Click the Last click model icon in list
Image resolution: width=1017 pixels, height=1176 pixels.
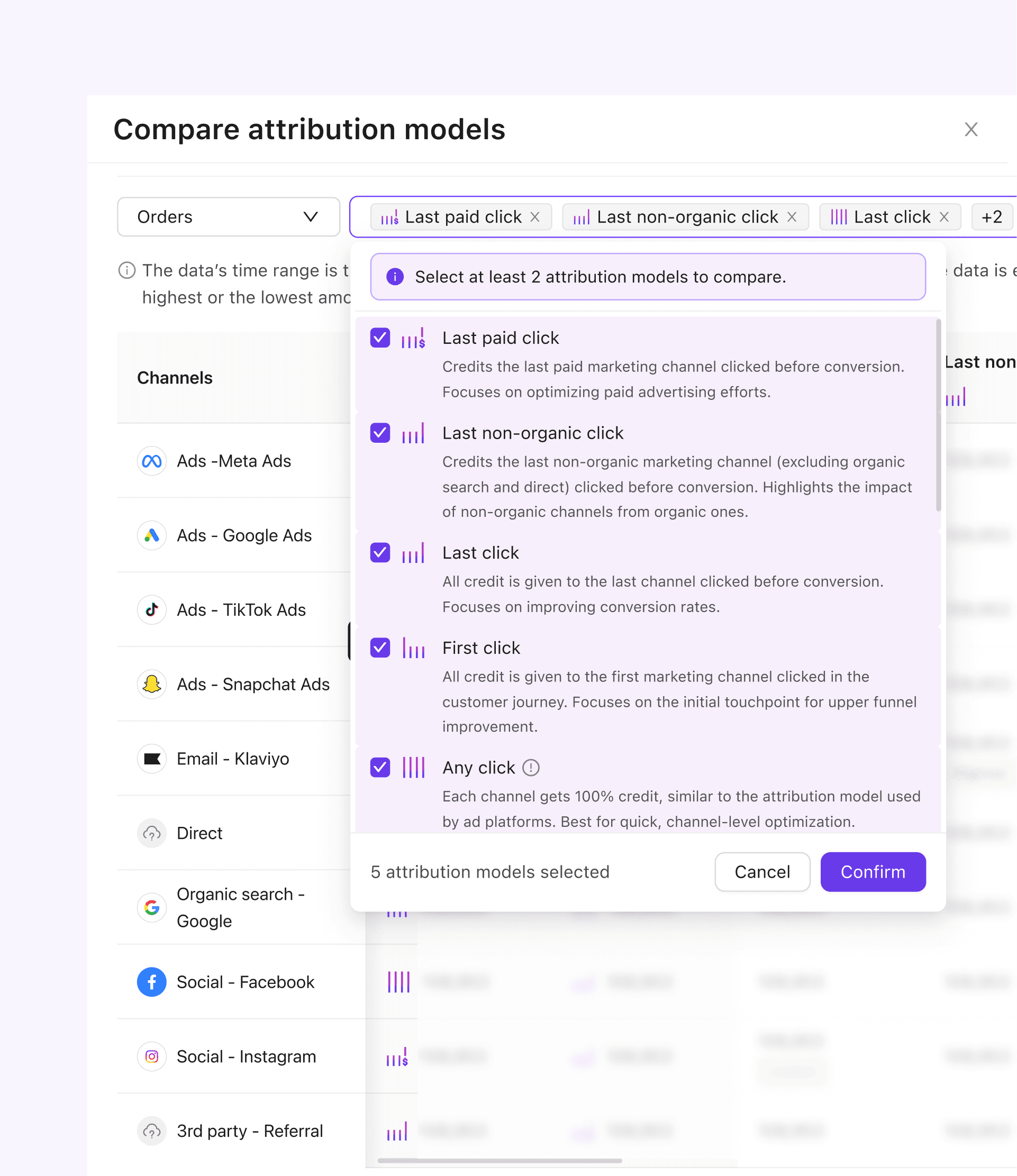pos(413,553)
